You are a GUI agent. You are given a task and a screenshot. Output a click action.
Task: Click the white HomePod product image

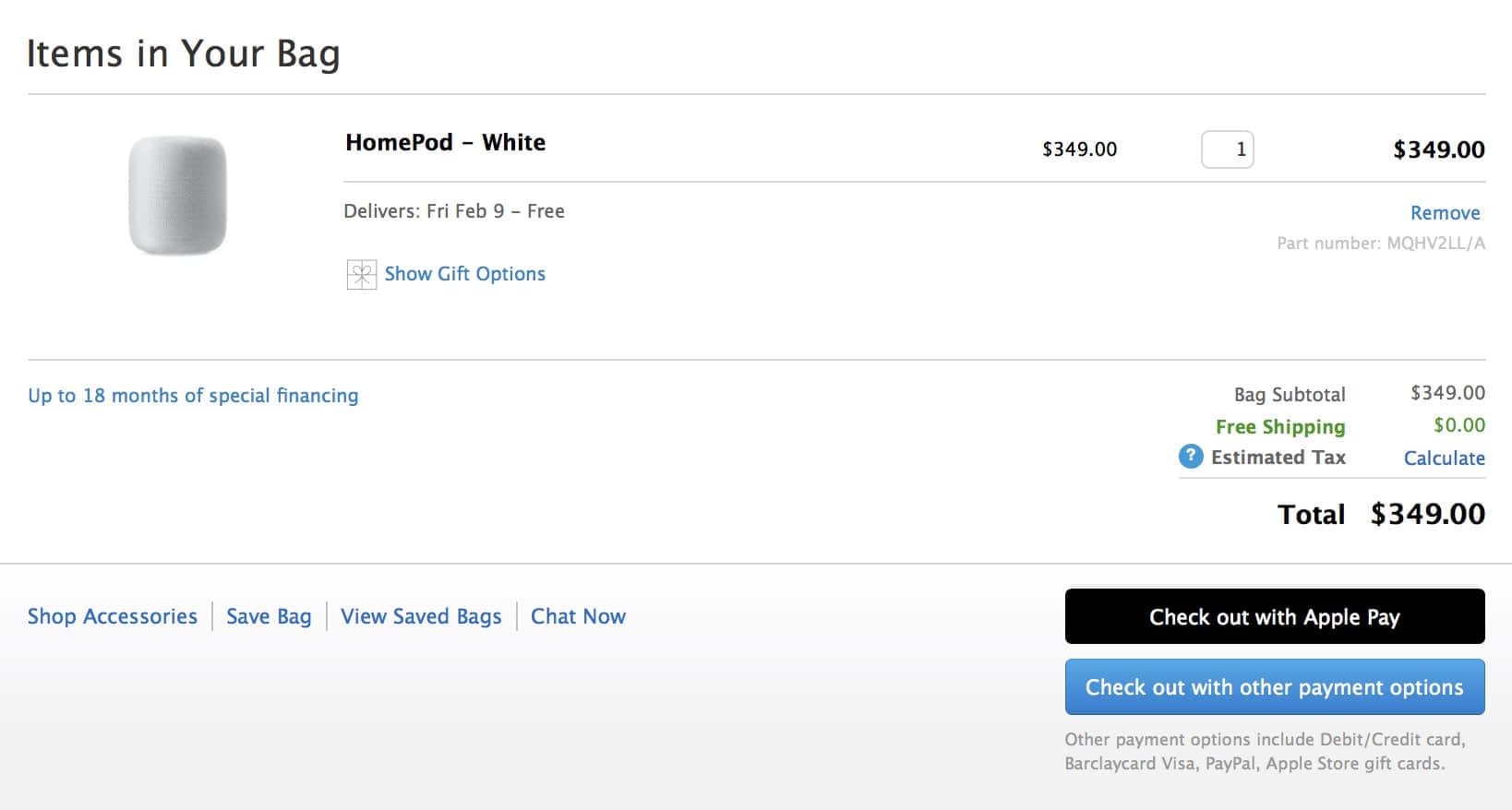(x=177, y=195)
